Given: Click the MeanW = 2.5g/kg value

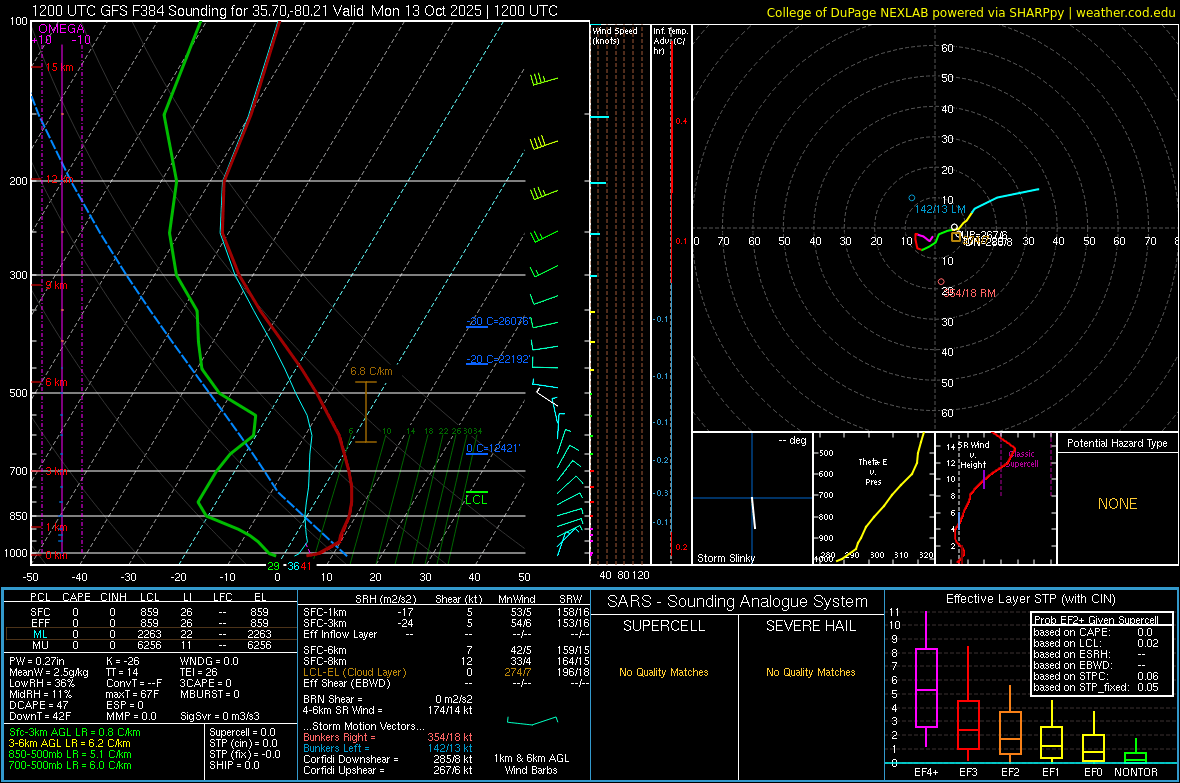Looking at the screenshot, I should tap(48, 672).
